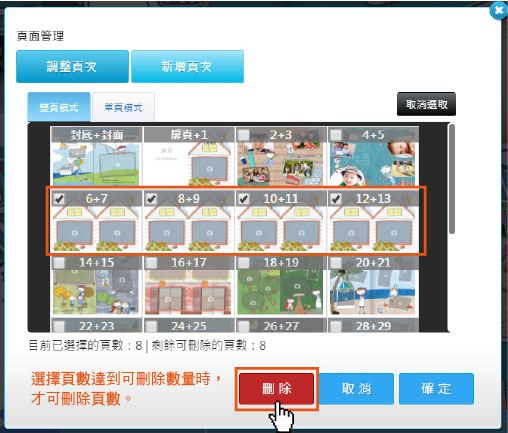Uncheck the 10+11 page spread checkbox
Image resolution: width=508 pixels, height=433 pixels.
click(x=244, y=199)
